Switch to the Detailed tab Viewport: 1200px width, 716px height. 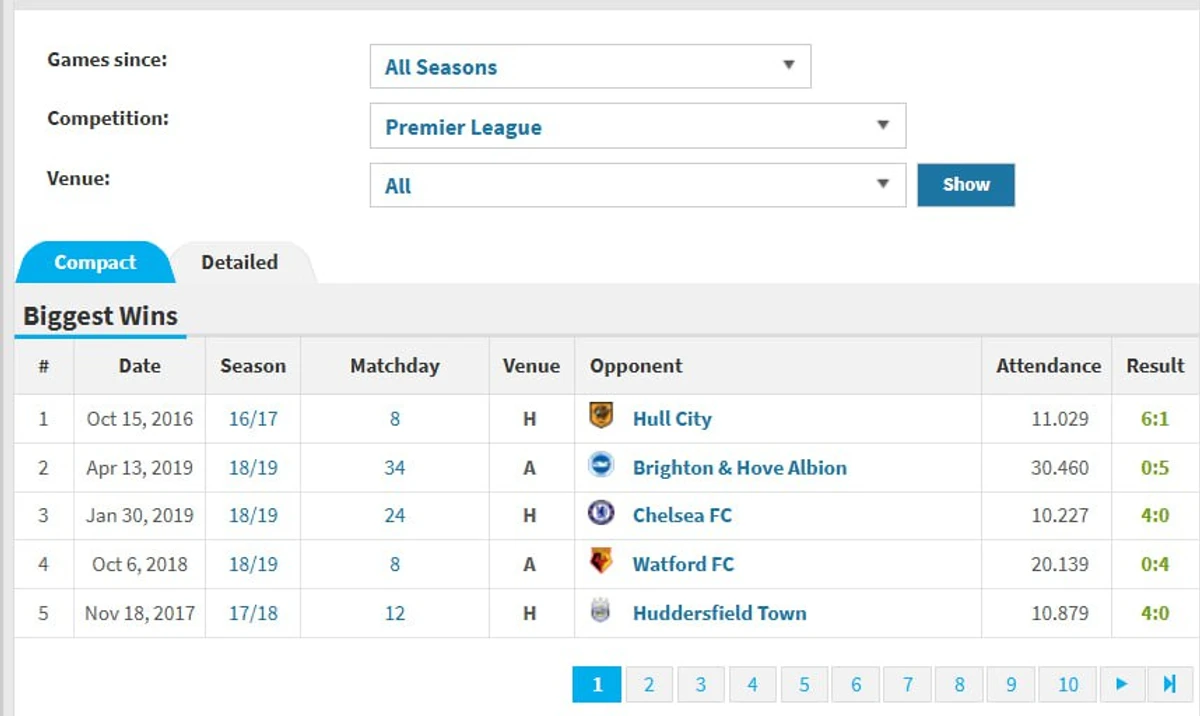click(x=240, y=263)
